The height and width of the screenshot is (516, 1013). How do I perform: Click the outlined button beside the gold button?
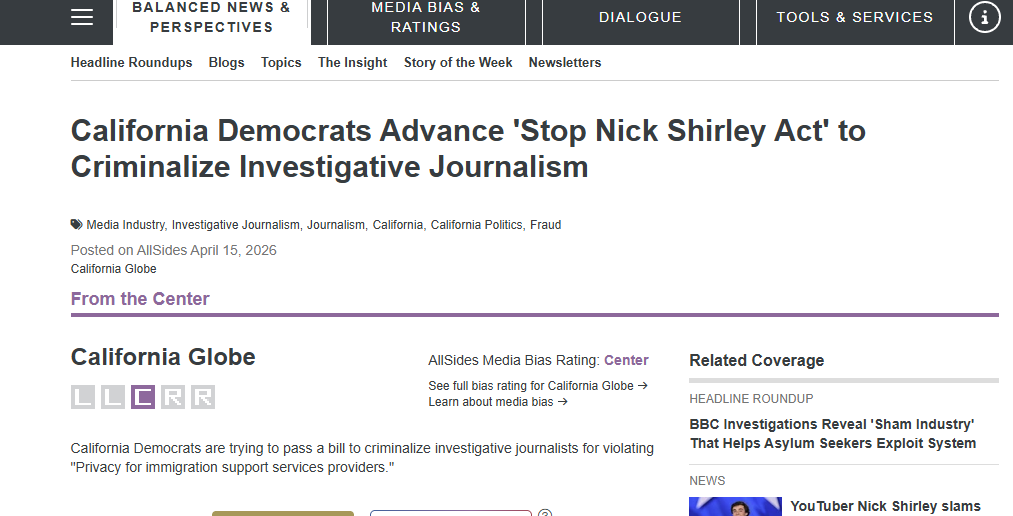pos(451,513)
